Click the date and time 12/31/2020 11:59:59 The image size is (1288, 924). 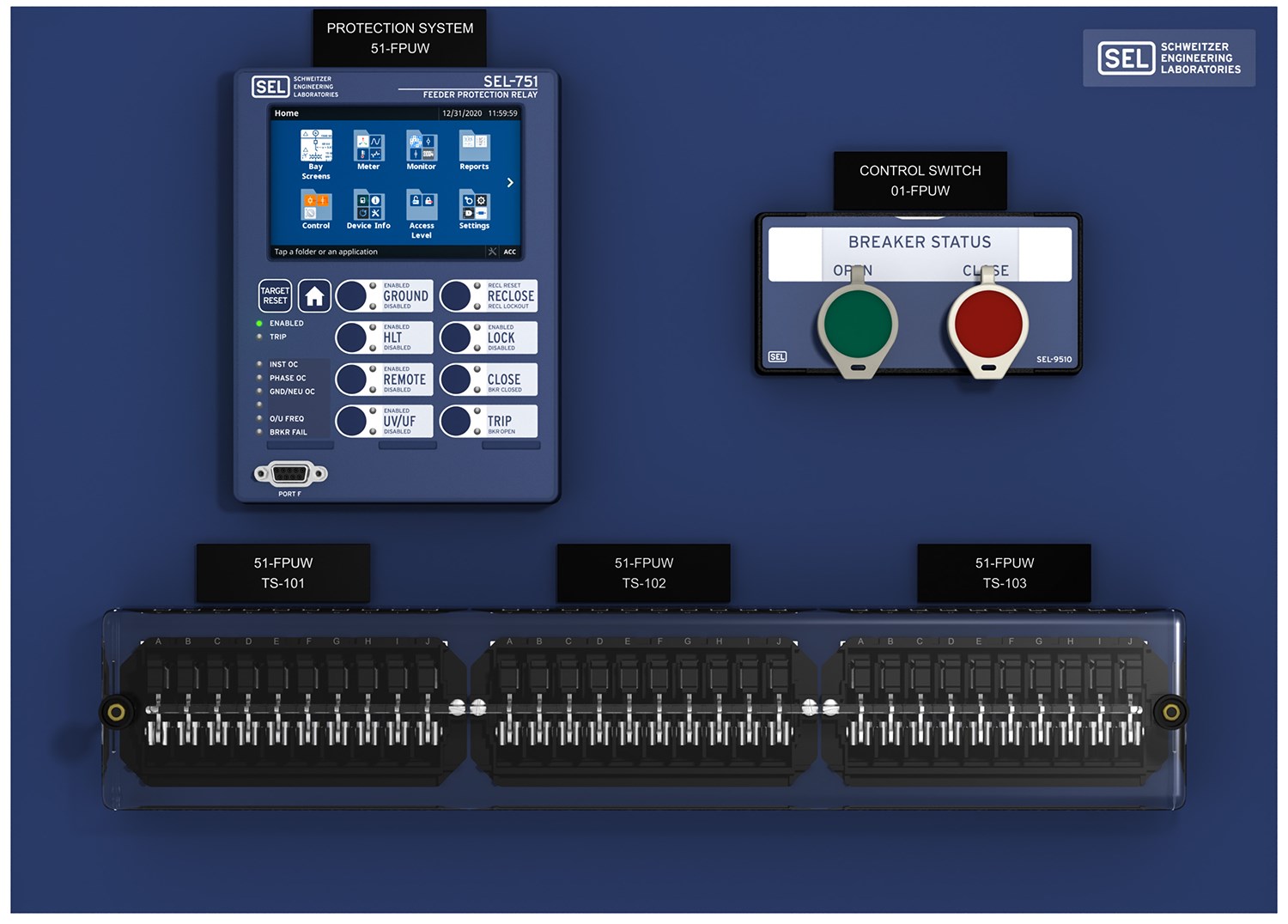480,113
